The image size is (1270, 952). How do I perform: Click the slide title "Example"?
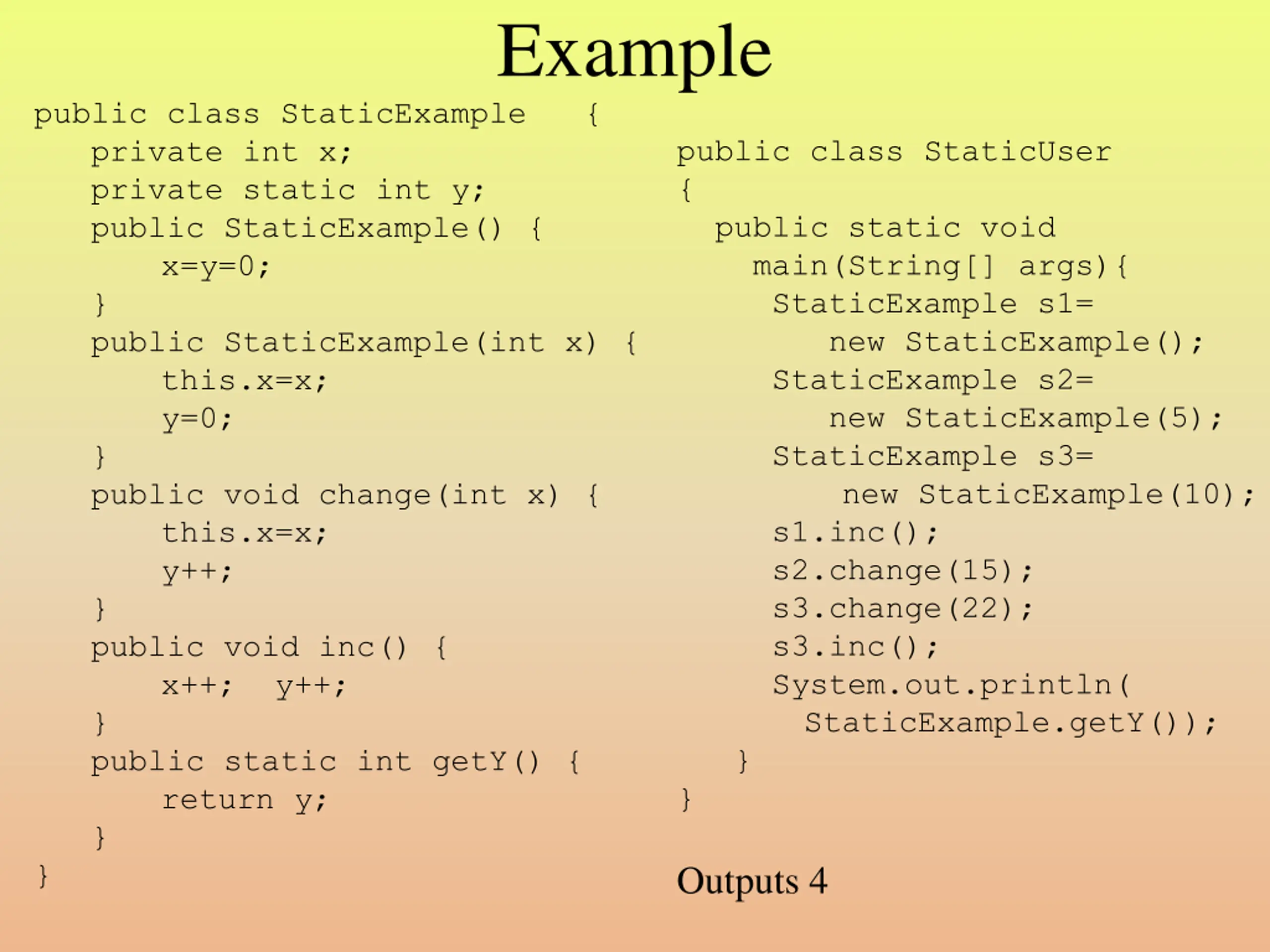tap(634, 53)
